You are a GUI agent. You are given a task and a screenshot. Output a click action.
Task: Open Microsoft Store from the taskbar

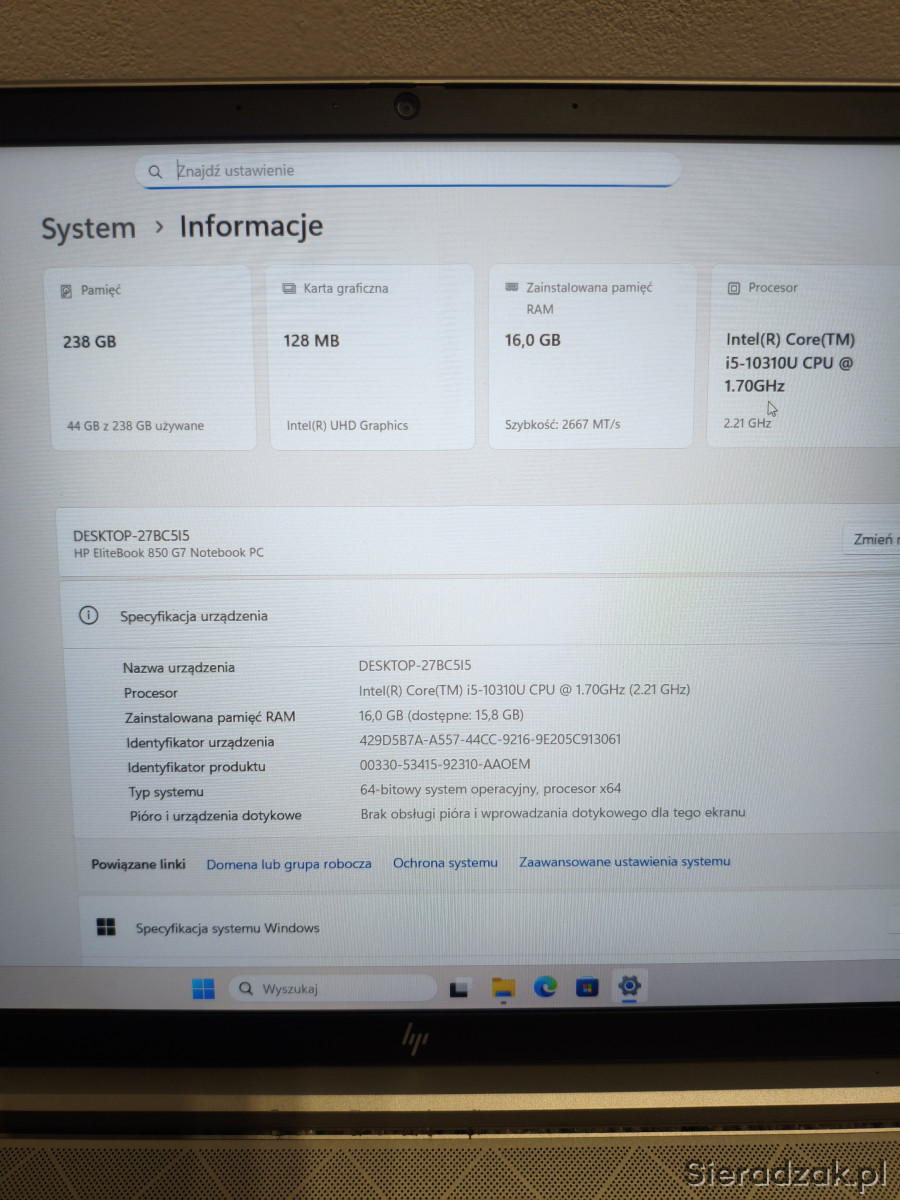click(x=587, y=988)
